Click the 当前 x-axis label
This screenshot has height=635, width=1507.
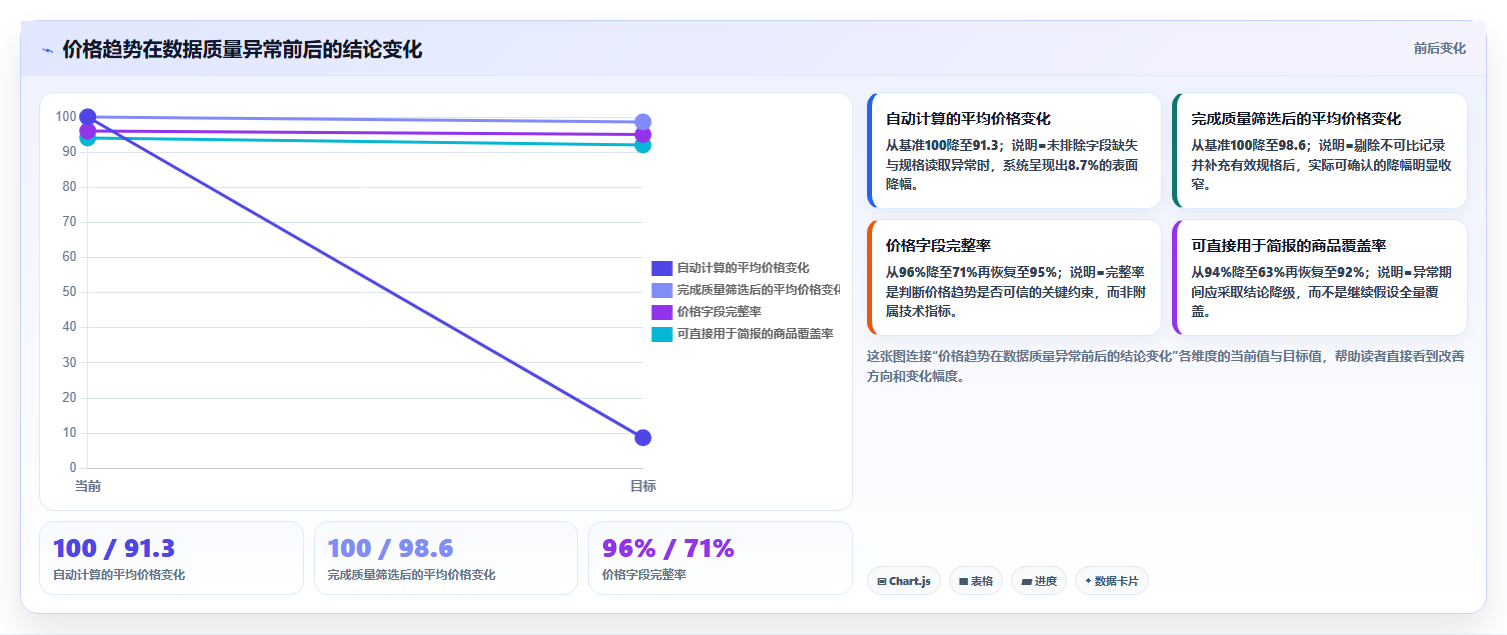88,486
